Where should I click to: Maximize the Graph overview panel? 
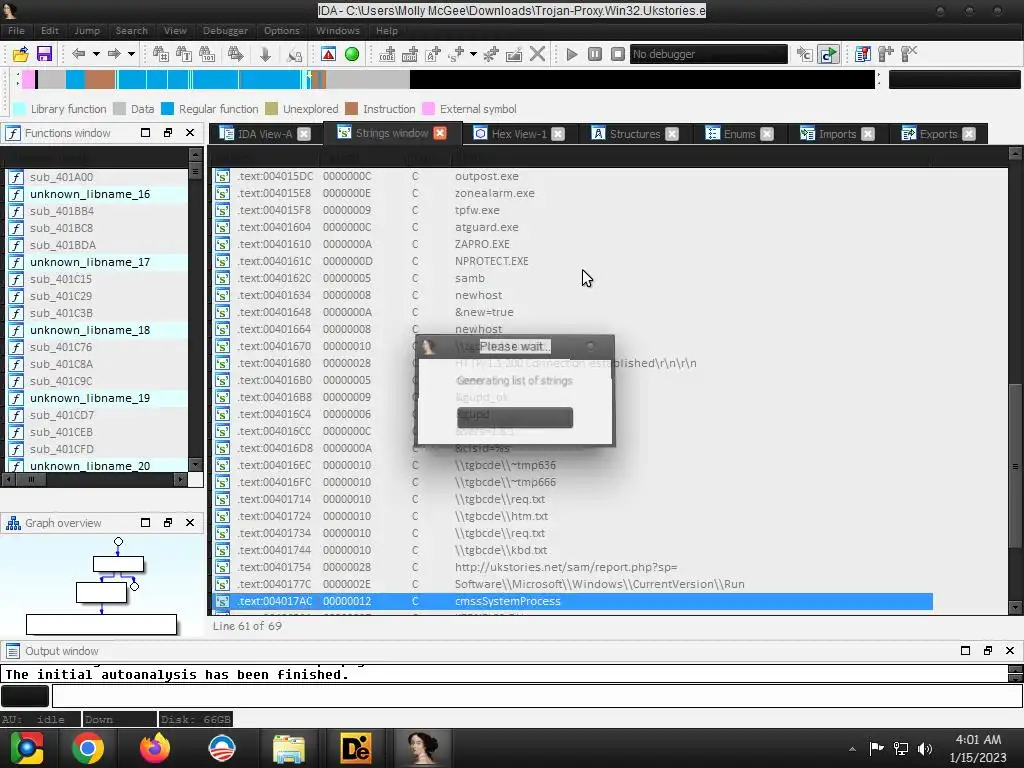[x=146, y=522]
